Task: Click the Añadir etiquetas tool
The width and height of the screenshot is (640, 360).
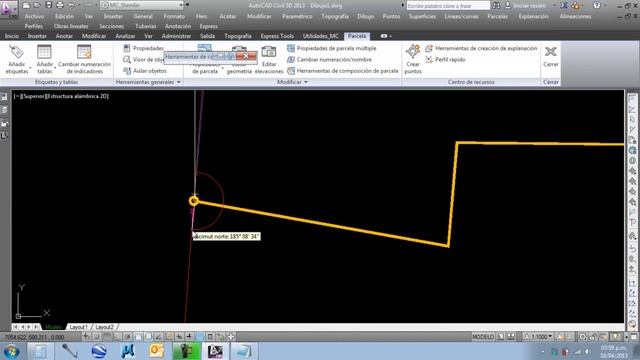Action: coord(17,59)
